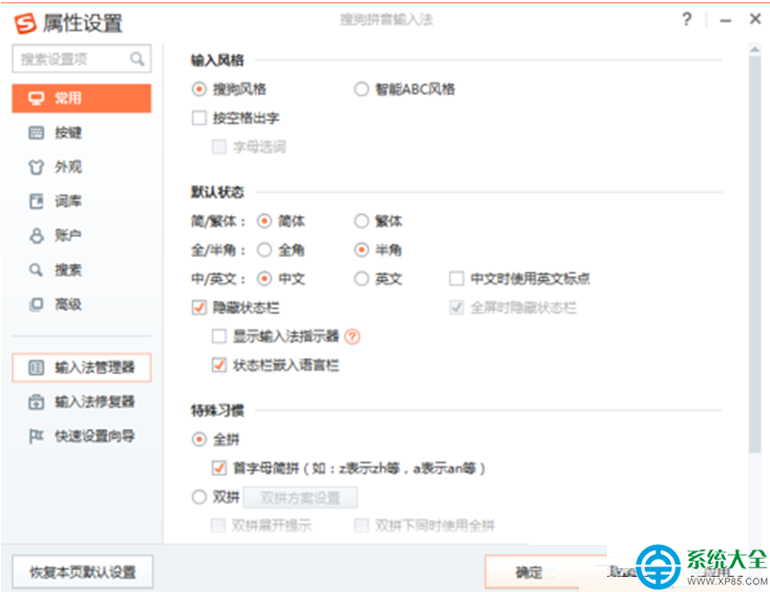
Task: Select 英文 as default language
Action: (361, 279)
